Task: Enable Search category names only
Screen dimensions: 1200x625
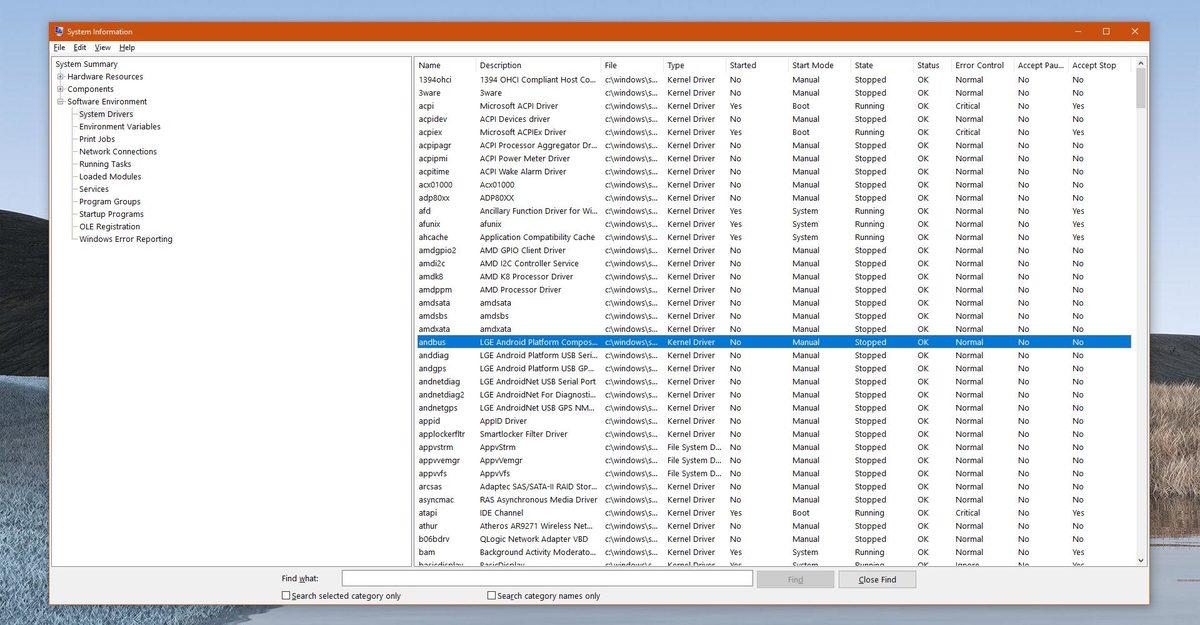Action: click(x=490, y=595)
